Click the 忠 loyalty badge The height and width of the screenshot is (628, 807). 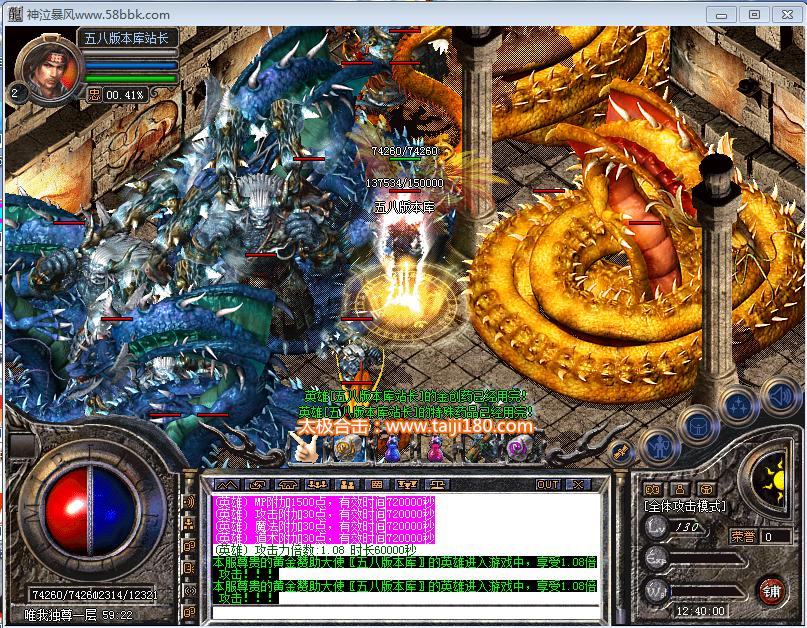[94, 95]
